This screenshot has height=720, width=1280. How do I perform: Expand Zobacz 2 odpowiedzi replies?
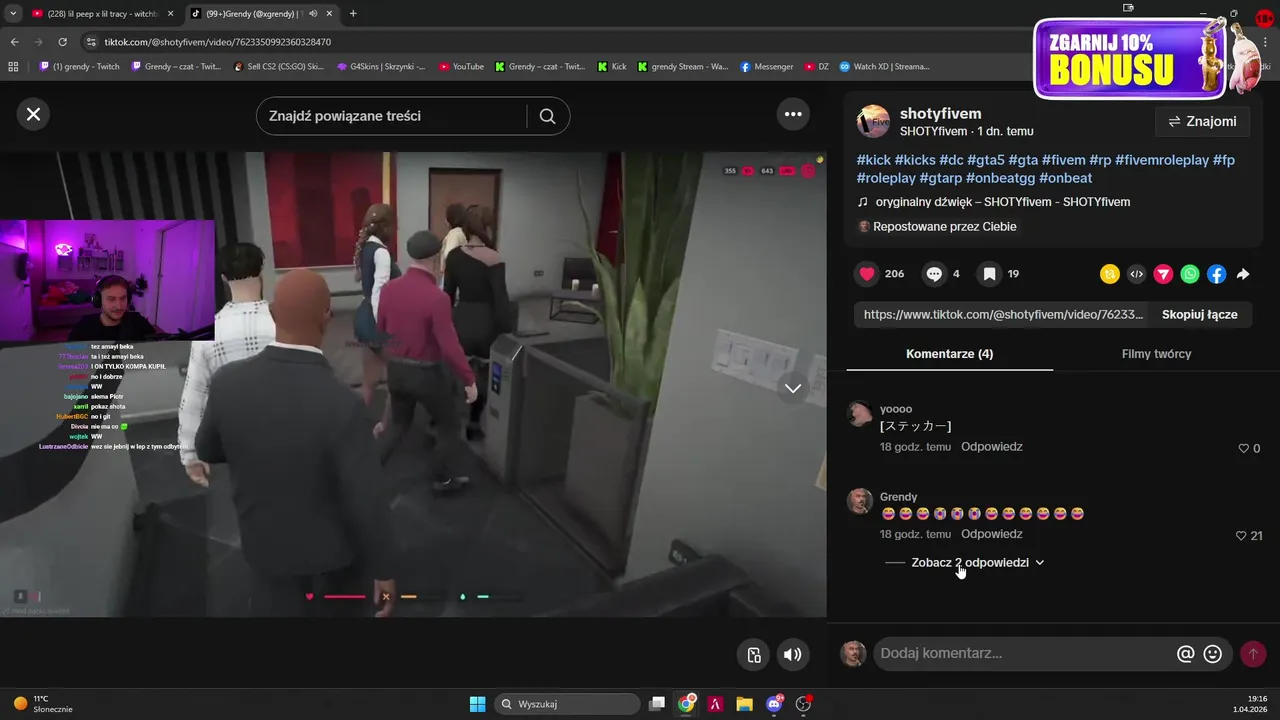click(x=978, y=562)
